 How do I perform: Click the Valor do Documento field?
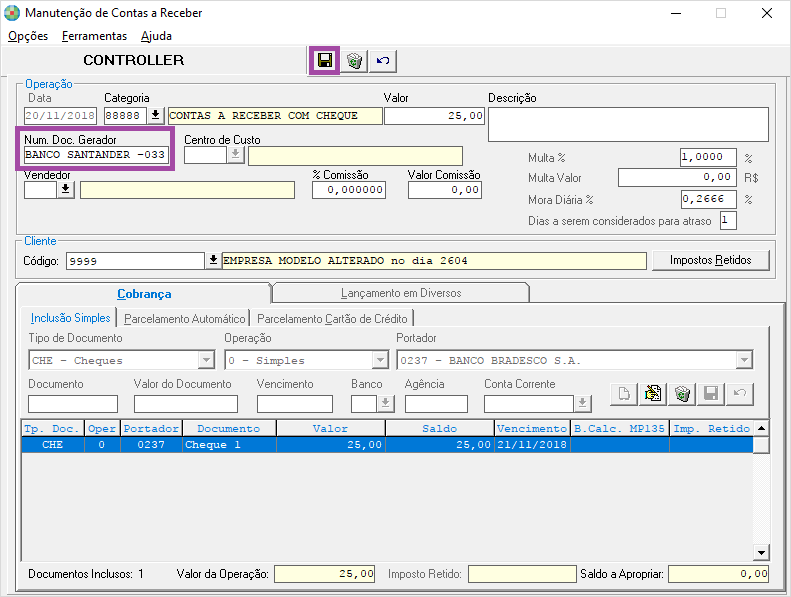(186, 404)
